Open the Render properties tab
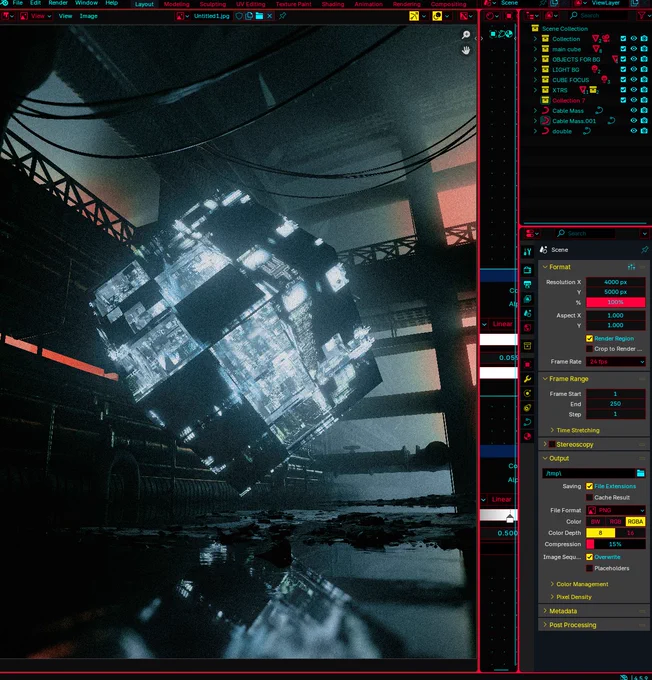Viewport: 652px width, 680px height. pos(527,270)
